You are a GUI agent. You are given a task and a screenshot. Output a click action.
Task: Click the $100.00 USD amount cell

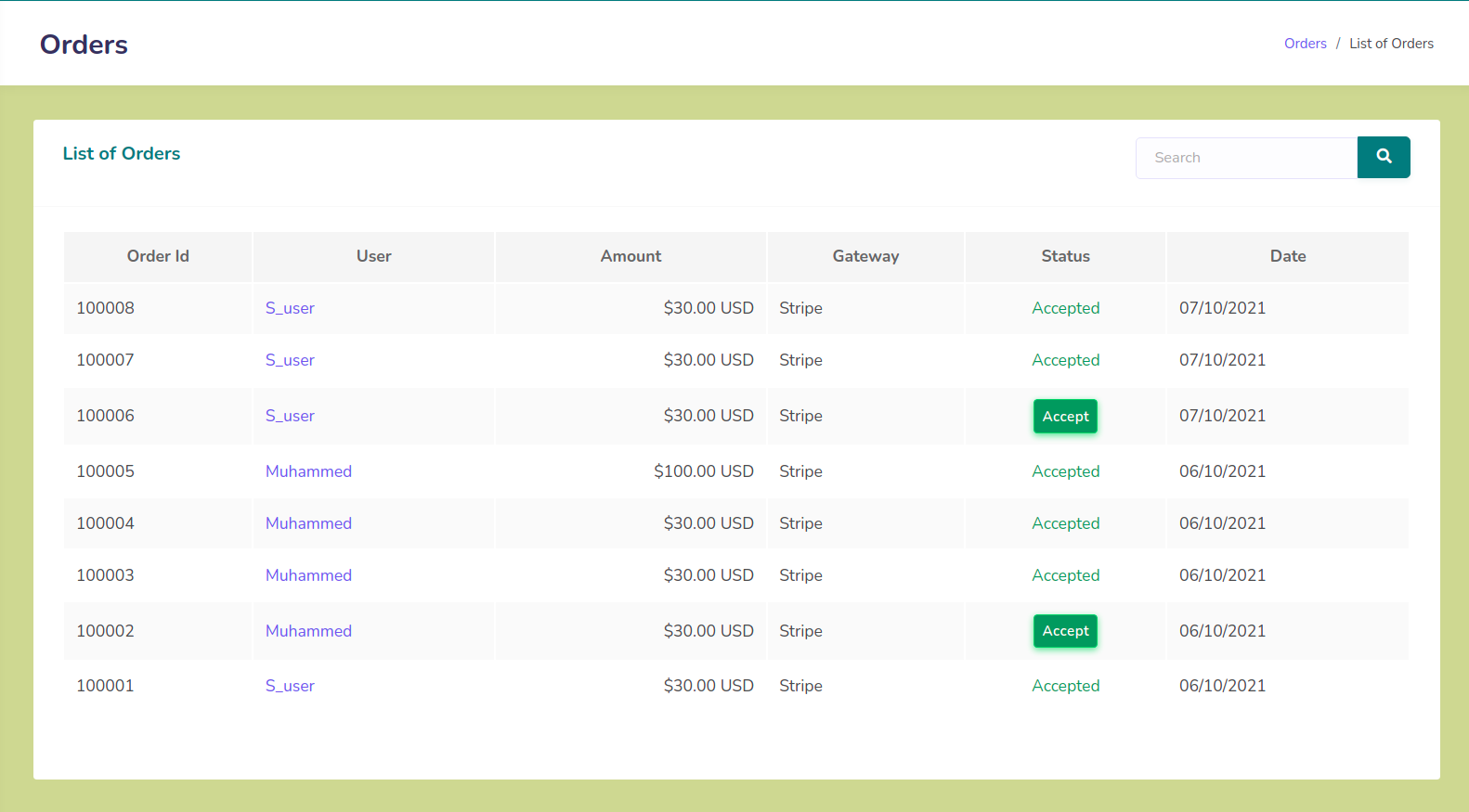coord(703,471)
